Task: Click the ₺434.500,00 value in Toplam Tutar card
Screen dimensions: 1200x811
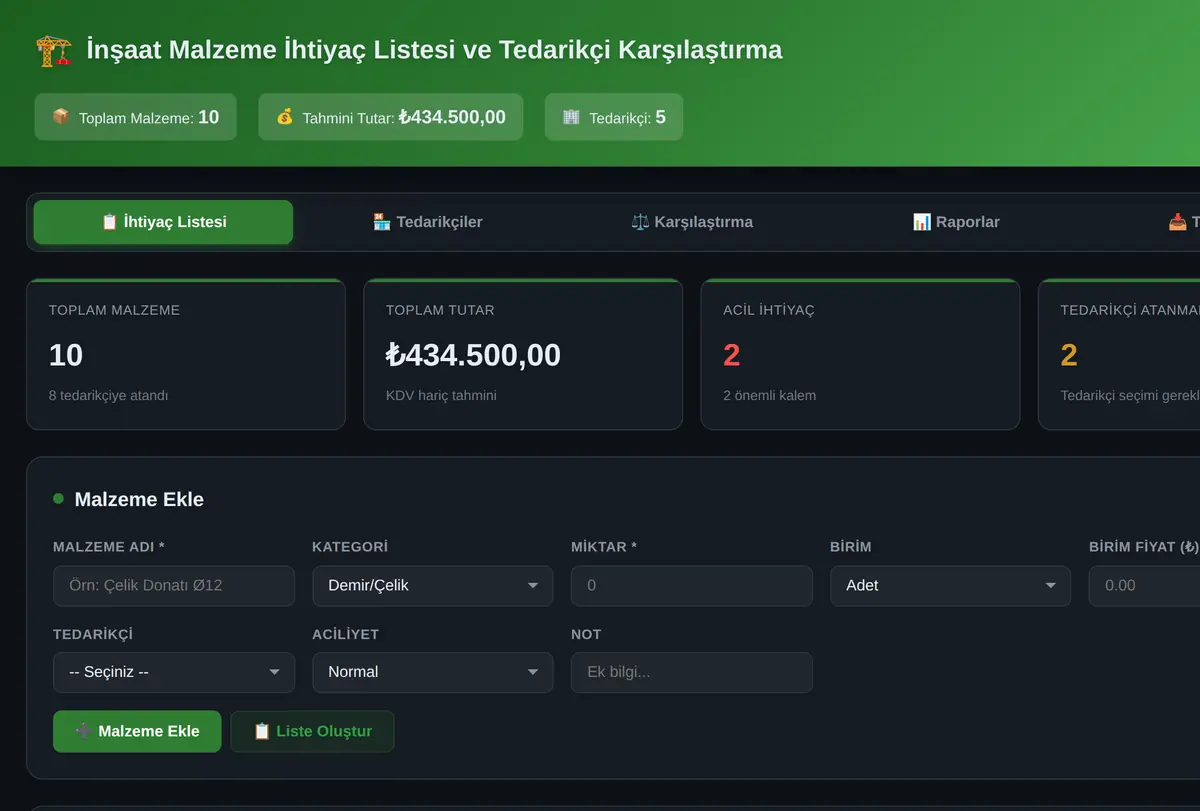Action: point(473,355)
